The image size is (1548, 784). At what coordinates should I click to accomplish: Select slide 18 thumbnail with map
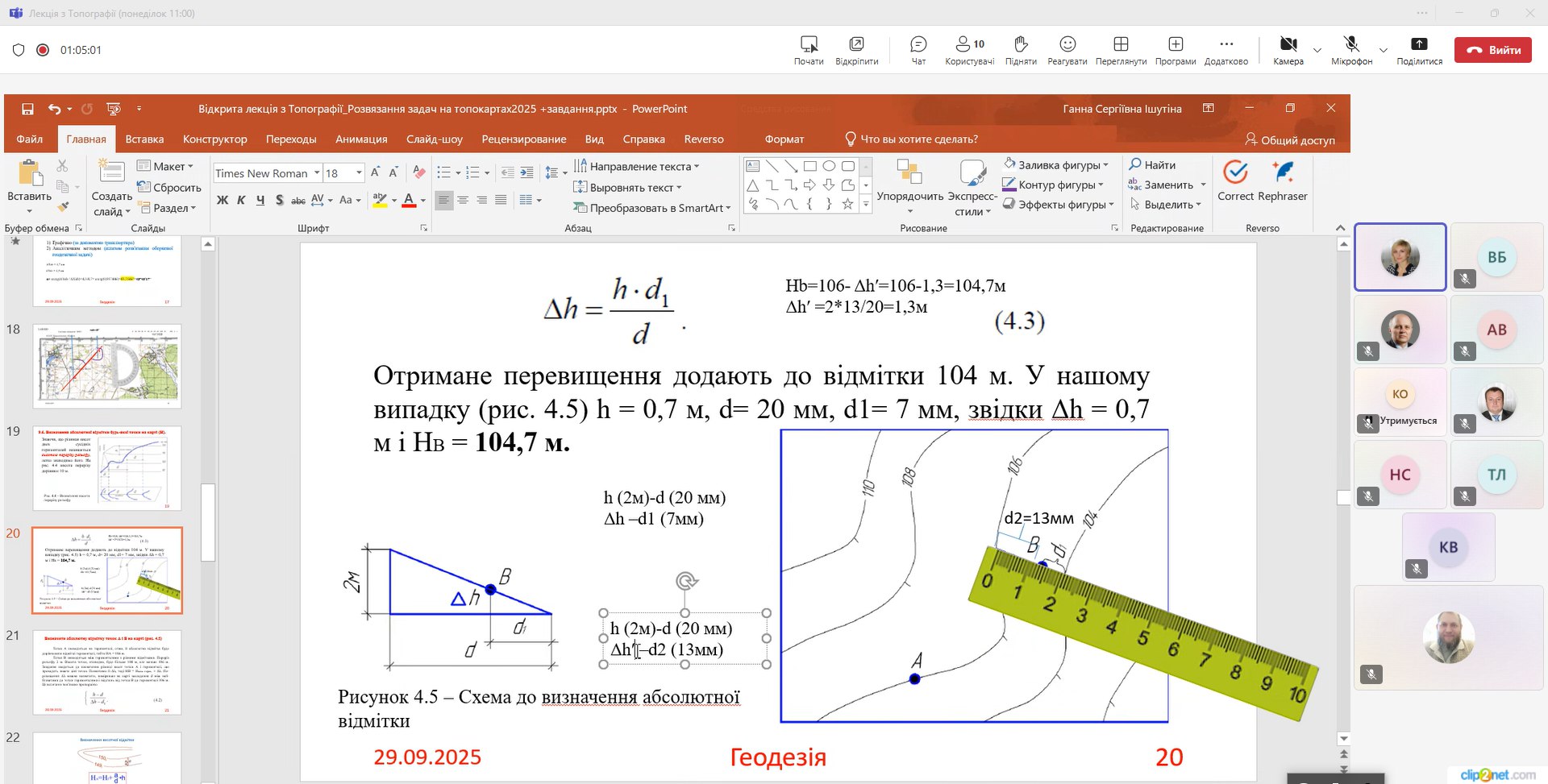click(107, 366)
